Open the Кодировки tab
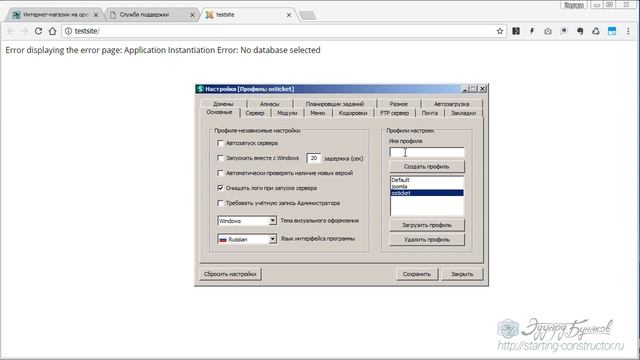640x360 pixels. tap(353, 113)
